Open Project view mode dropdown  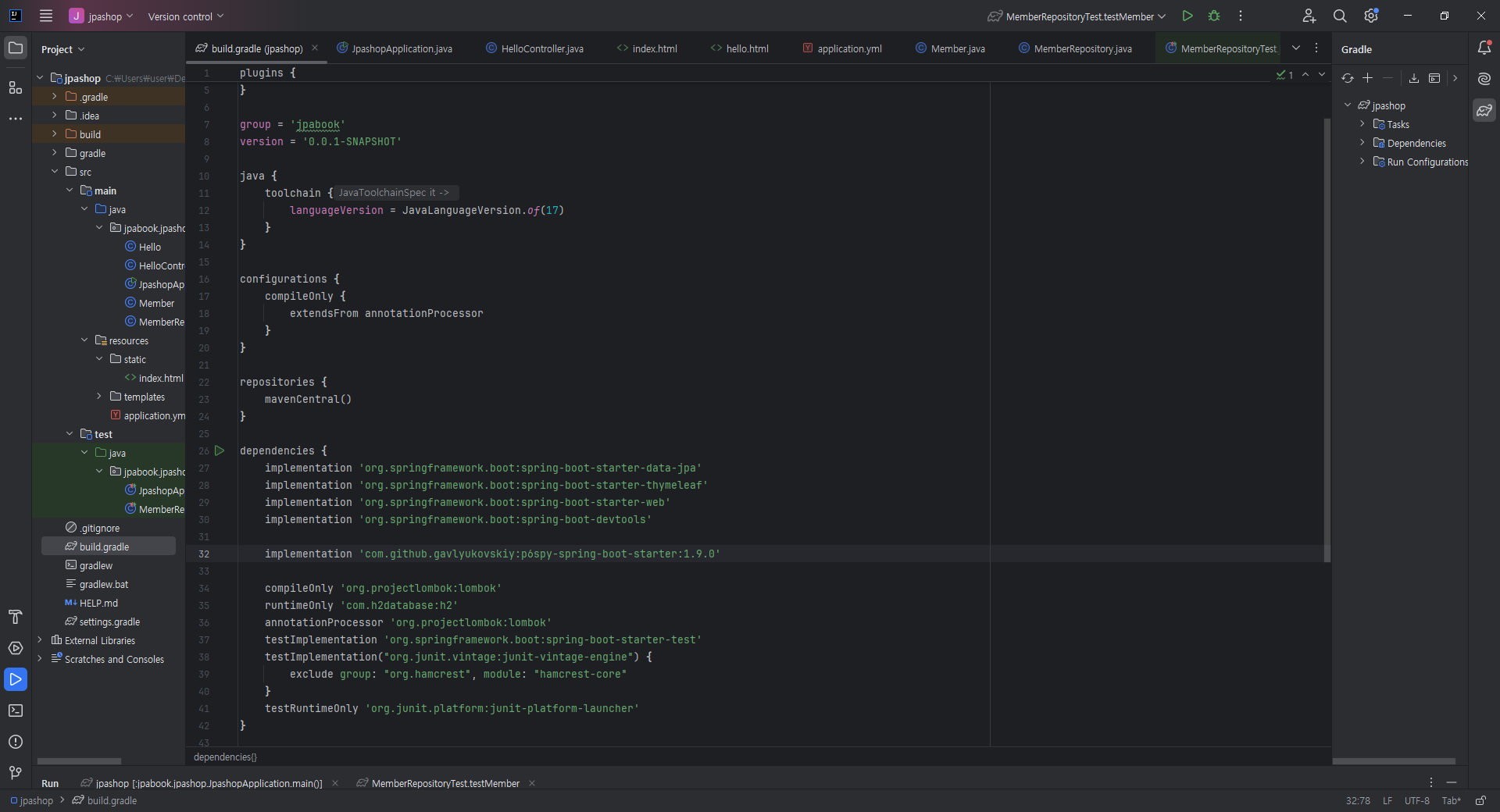coord(62,49)
